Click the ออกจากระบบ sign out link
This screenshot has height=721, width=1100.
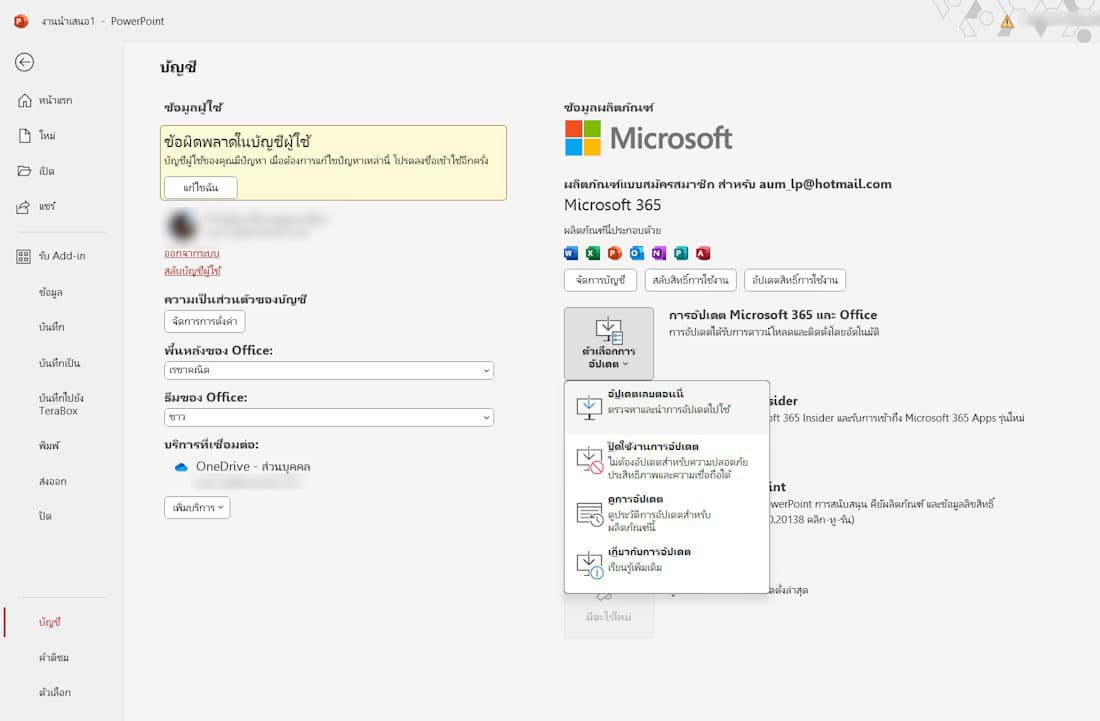click(192, 253)
